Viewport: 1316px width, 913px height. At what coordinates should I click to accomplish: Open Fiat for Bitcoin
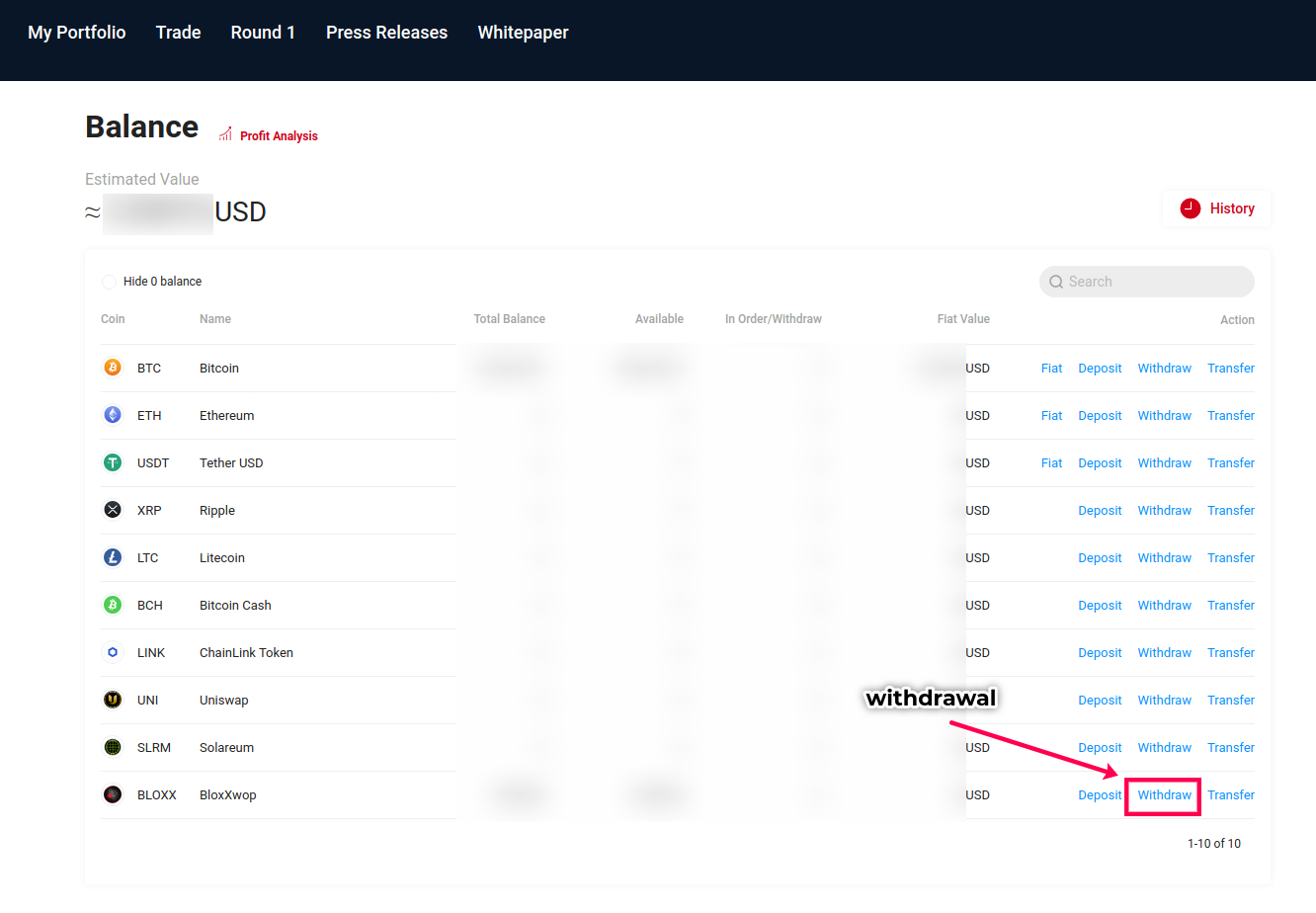pyautogui.click(x=1052, y=368)
